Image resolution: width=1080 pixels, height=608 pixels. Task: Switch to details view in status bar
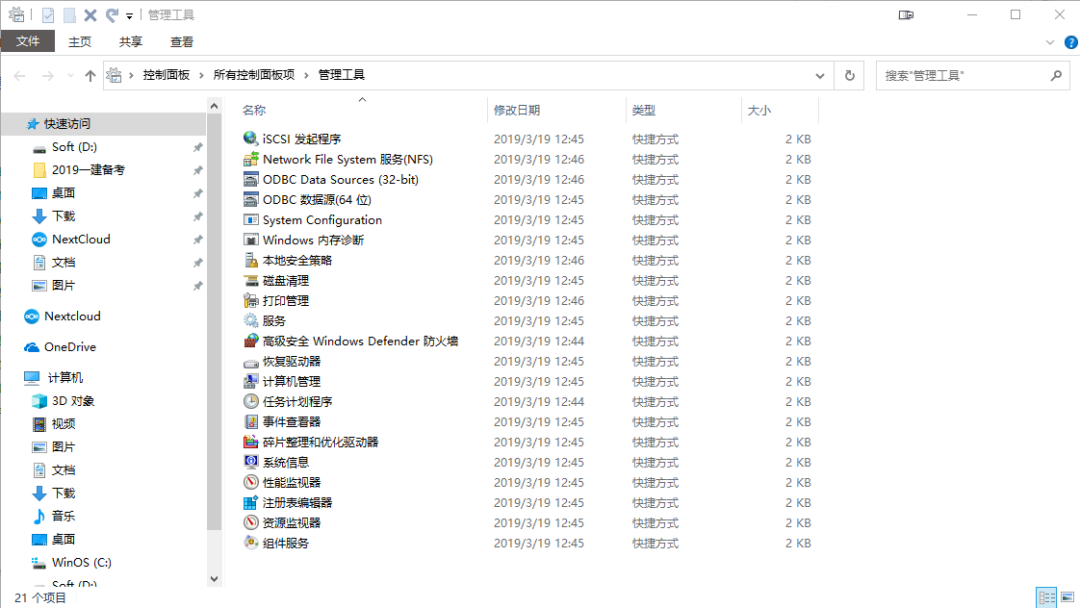coord(1046,597)
